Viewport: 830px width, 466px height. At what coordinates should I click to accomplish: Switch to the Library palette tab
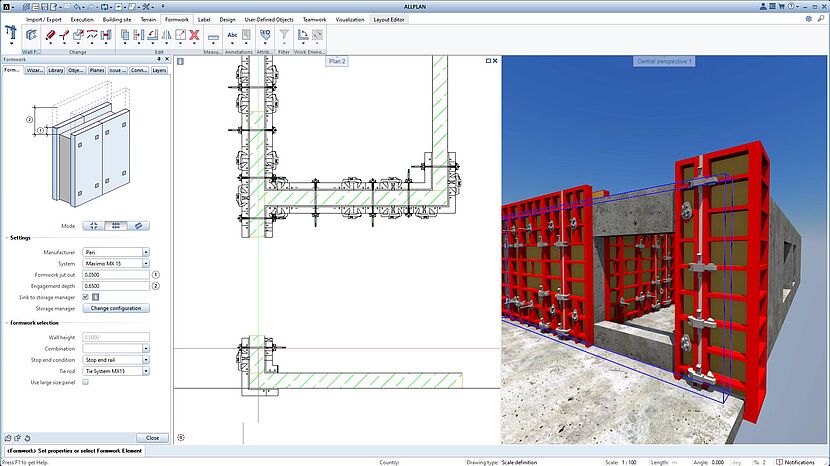[56, 71]
